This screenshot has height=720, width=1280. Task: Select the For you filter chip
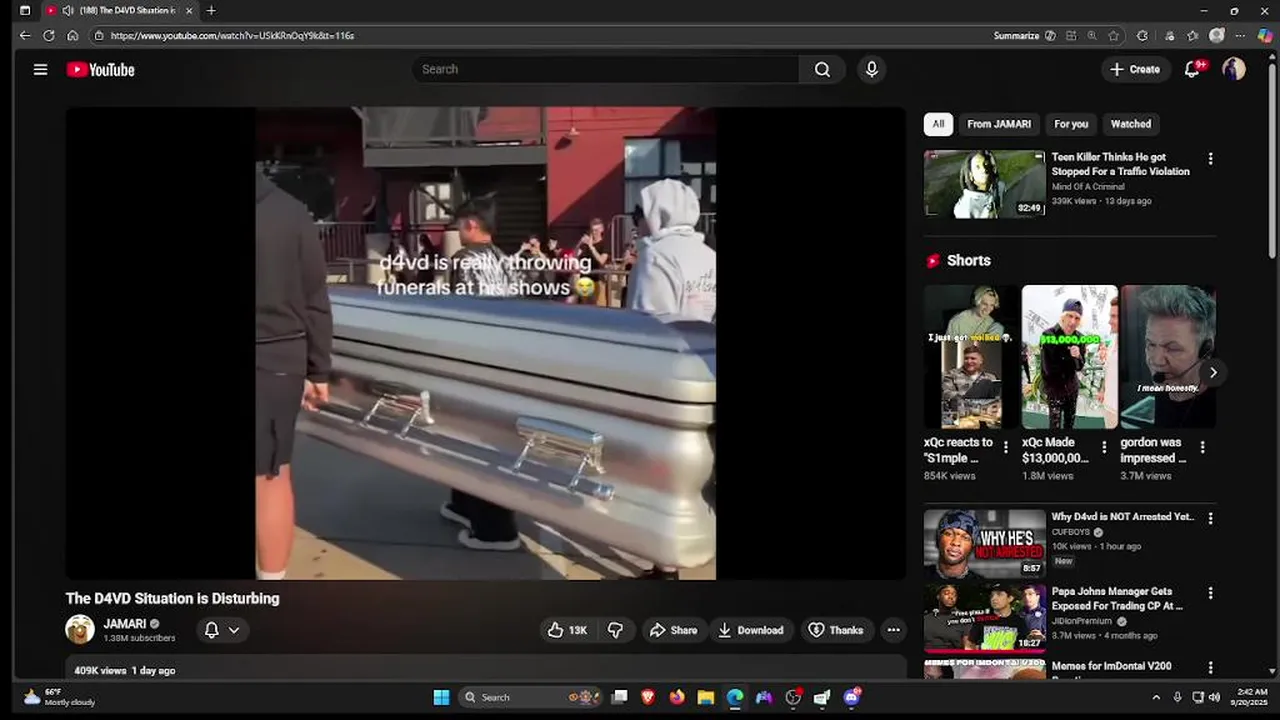pos(1071,124)
